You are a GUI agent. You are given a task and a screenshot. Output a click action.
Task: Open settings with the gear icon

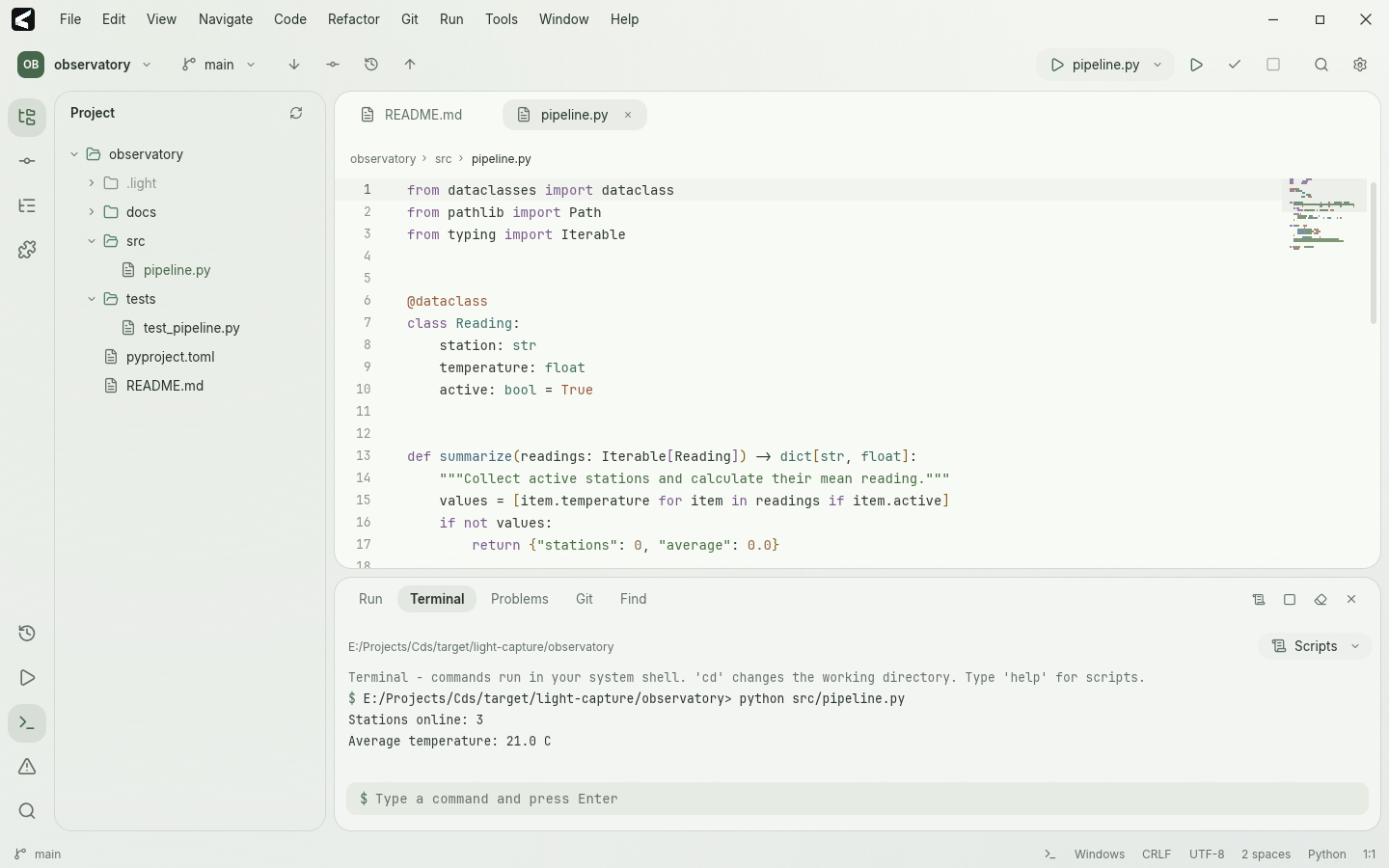[1360, 65]
